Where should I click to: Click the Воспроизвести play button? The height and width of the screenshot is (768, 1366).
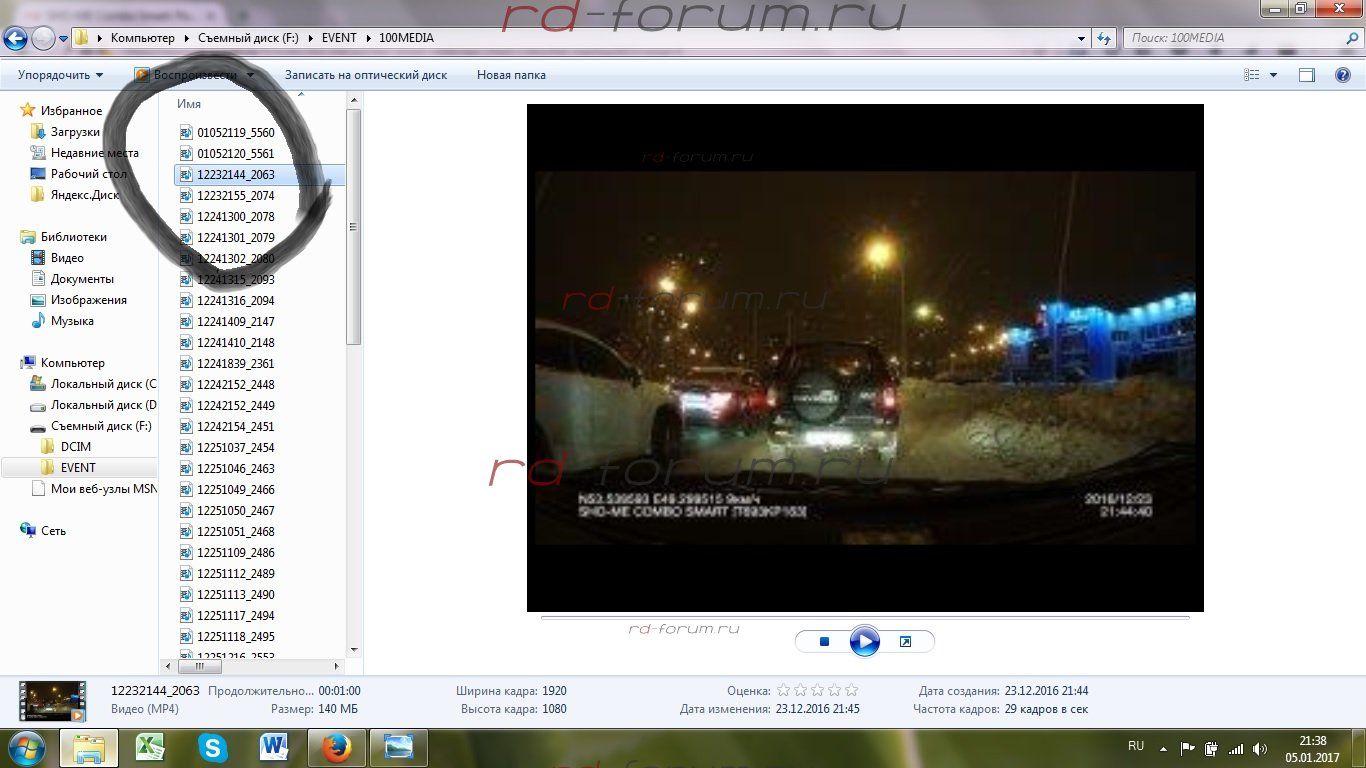186,75
